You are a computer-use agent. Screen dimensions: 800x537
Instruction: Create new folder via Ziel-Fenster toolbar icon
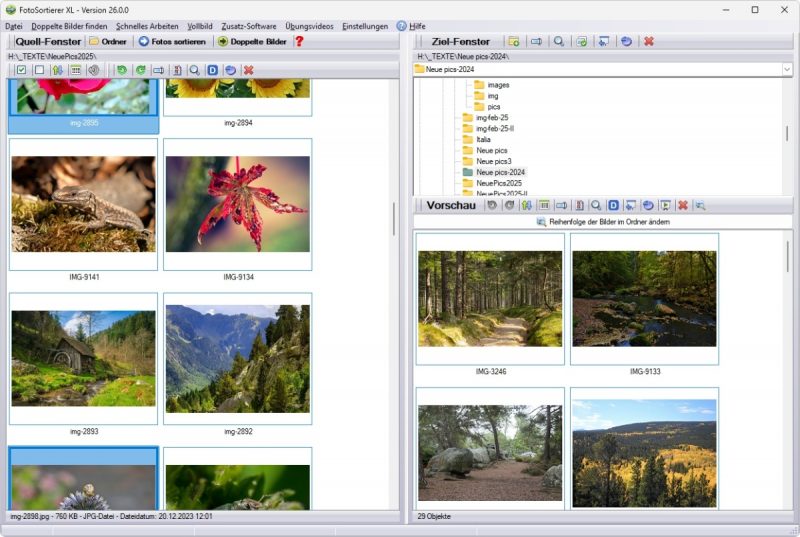pos(514,41)
